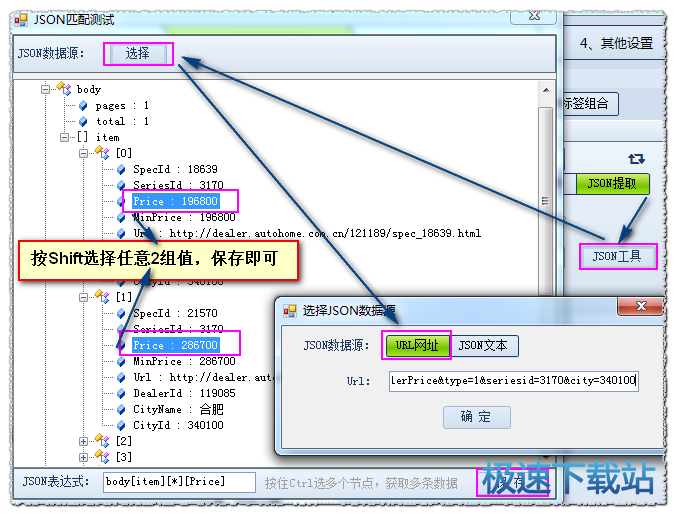Open the JSON工具 button
The width and height of the screenshot is (676, 515).
(x=618, y=256)
